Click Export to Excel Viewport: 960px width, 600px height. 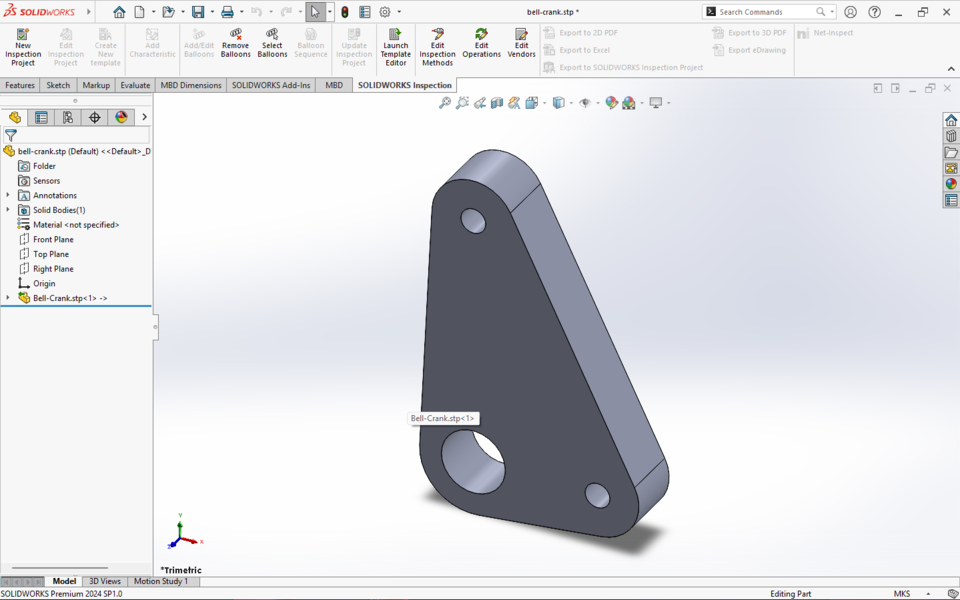(584, 50)
